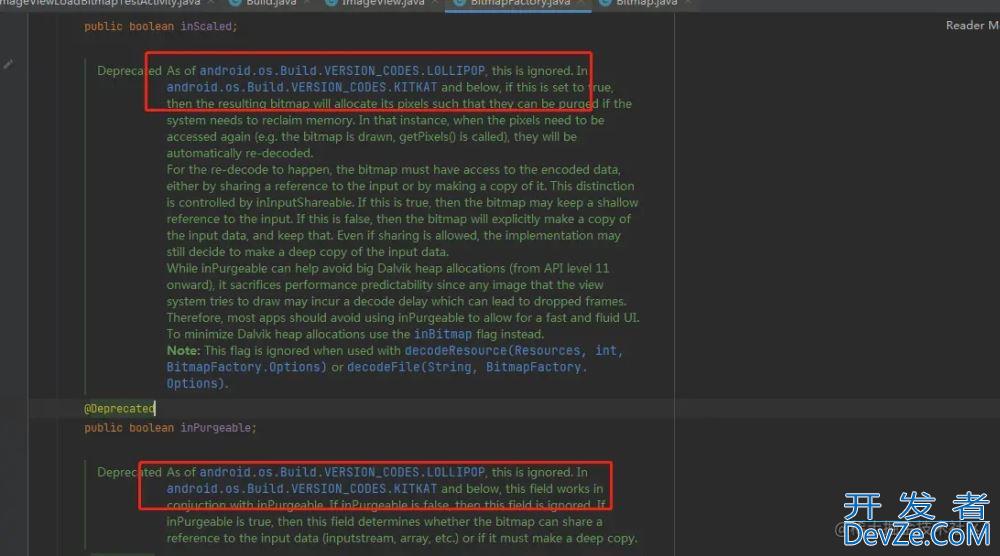Select the BitmapFactory.java editor tab
The image size is (1000, 556).
click(518, 3)
